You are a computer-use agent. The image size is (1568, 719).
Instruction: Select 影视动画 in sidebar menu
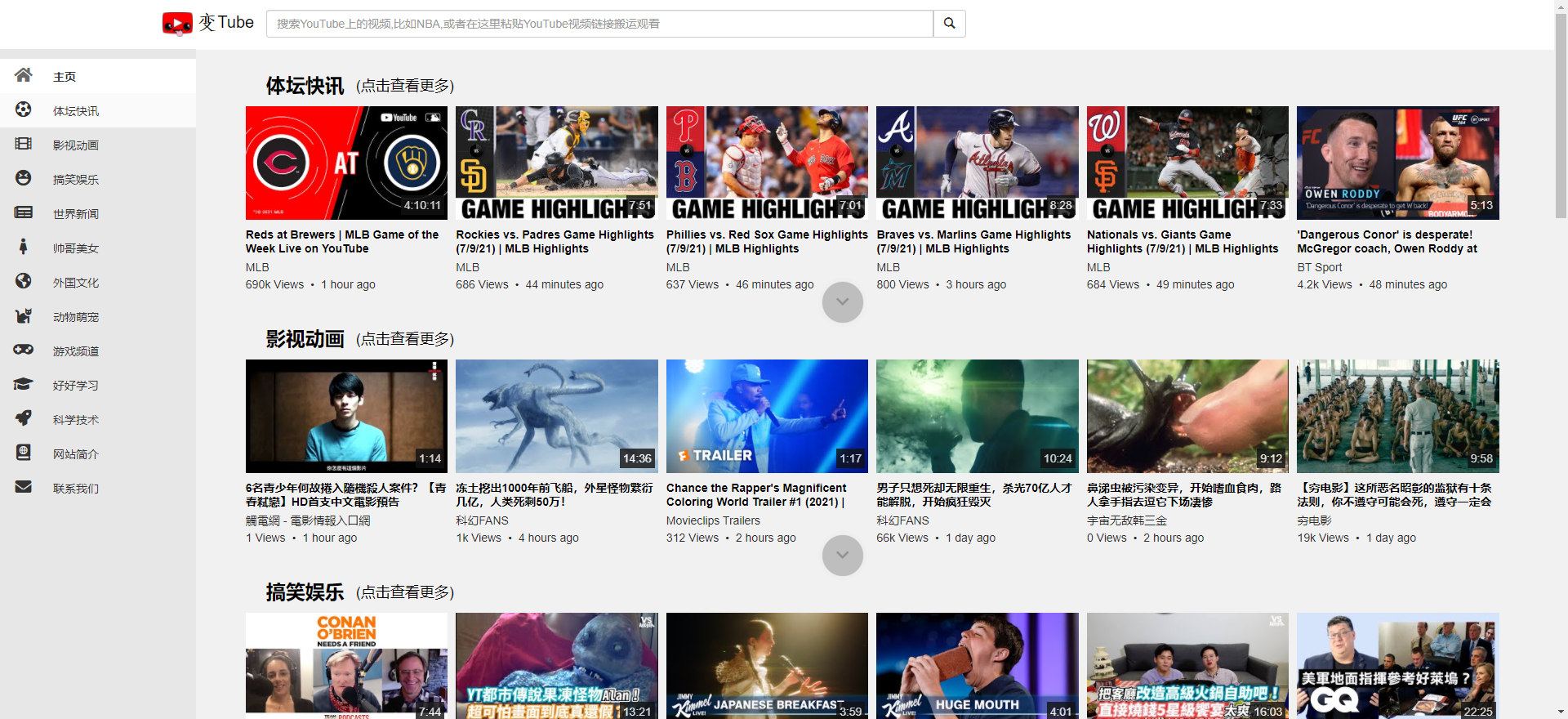point(98,145)
